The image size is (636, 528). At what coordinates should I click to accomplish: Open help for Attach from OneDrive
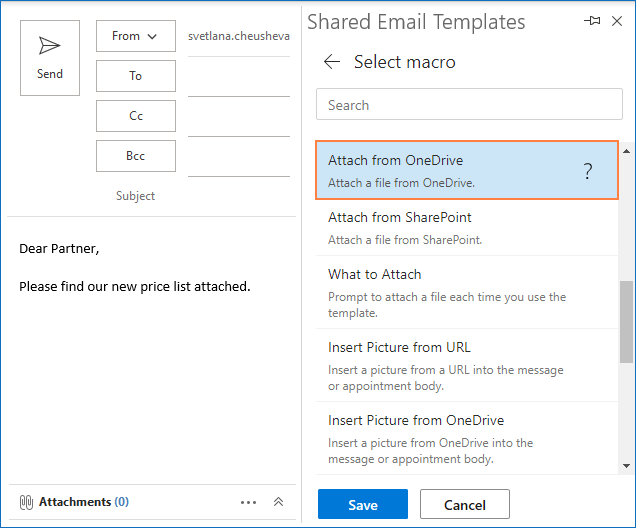coord(588,171)
